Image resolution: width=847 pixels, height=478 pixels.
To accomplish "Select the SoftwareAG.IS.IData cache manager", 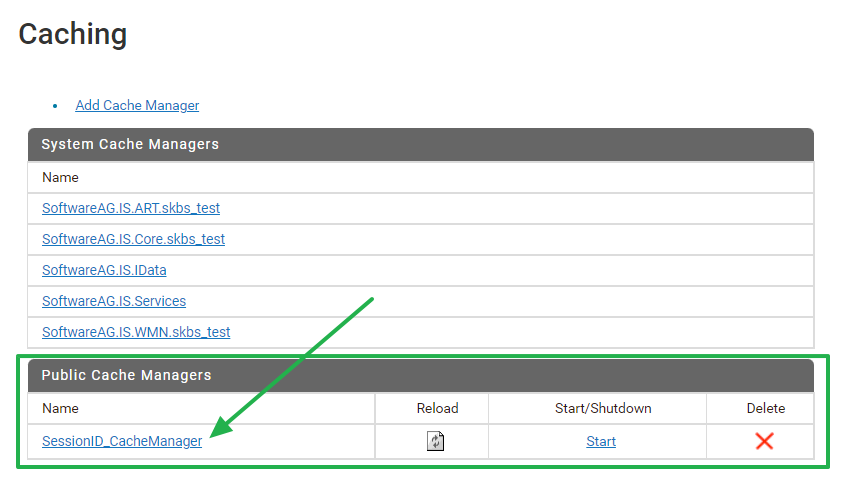I will pyautogui.click(x=104, y=270).
